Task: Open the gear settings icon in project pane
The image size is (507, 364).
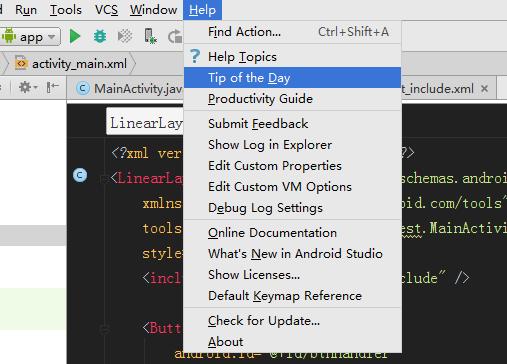Action: (27, 88)
